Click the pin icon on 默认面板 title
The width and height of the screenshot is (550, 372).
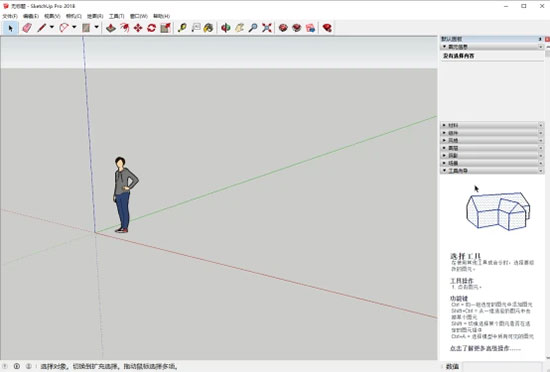click(540, 39)
